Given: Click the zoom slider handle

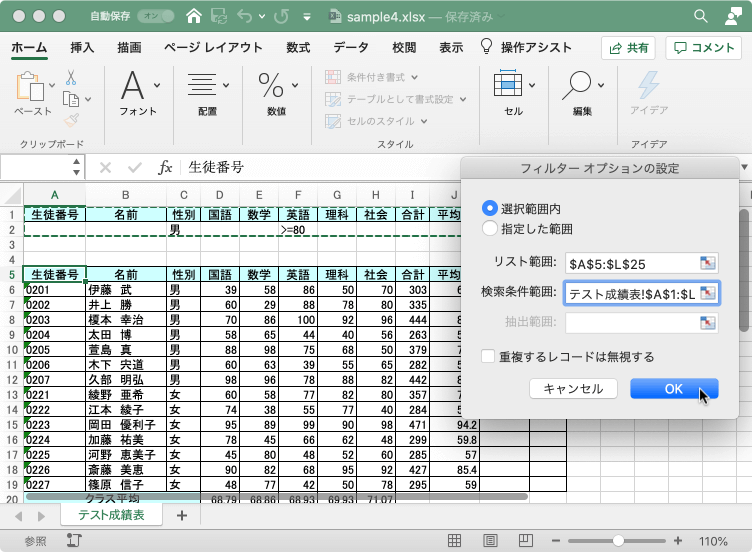Looking at the screenshot, I should click(x=618, y=541).
